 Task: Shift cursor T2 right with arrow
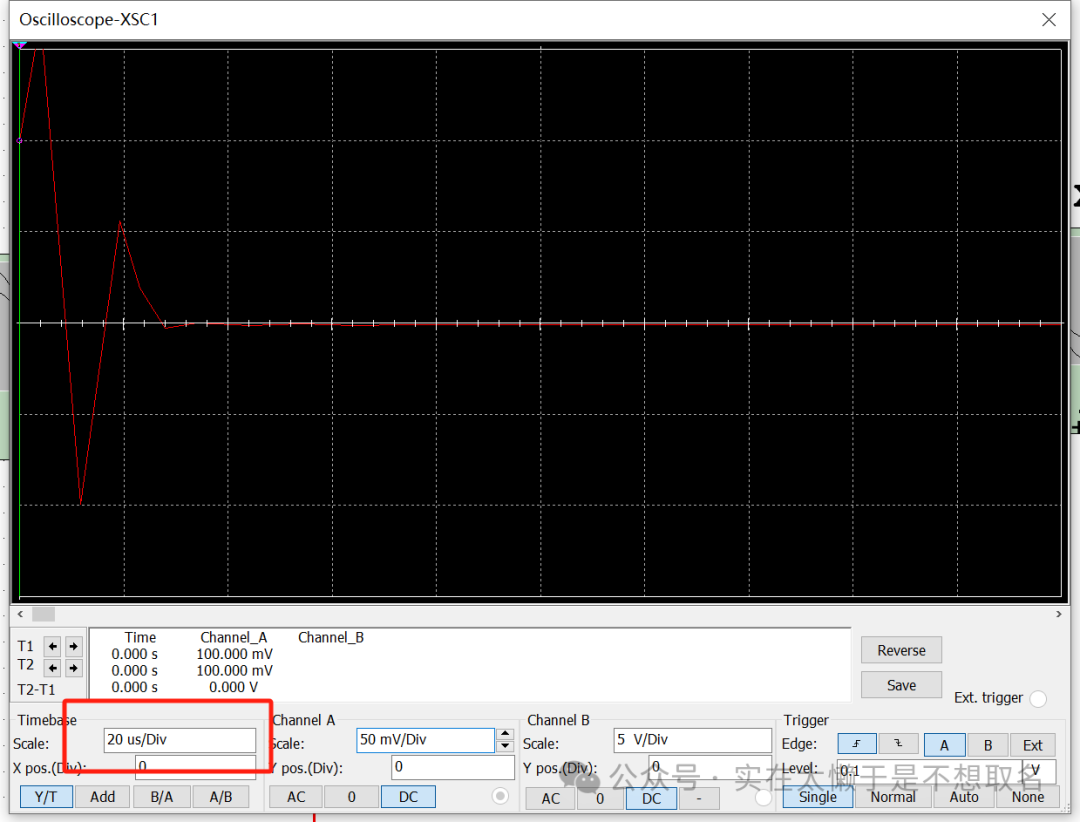point(74,667)
